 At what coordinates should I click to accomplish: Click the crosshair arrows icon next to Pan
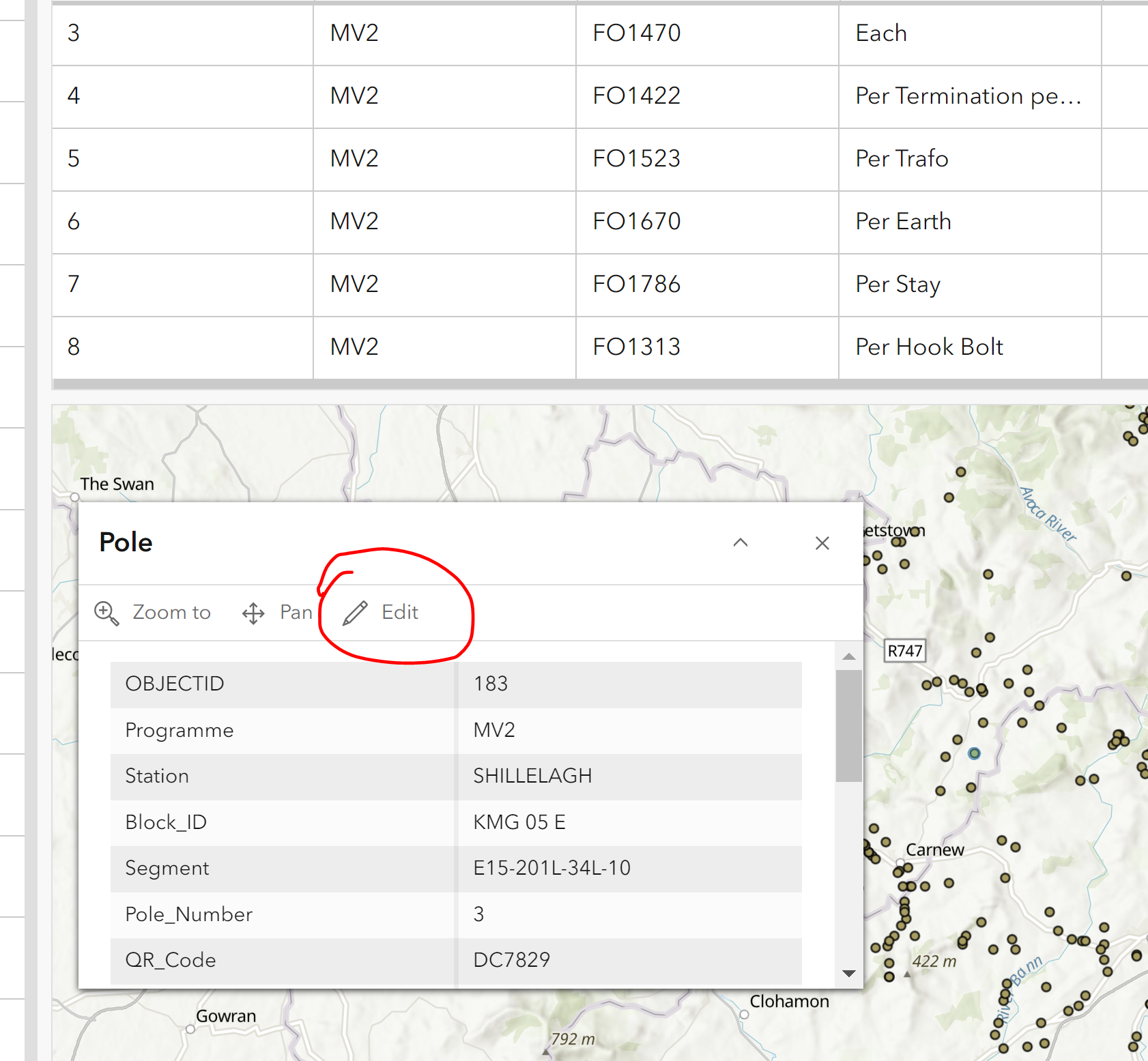pyautogui.click(x=253, y=613)
